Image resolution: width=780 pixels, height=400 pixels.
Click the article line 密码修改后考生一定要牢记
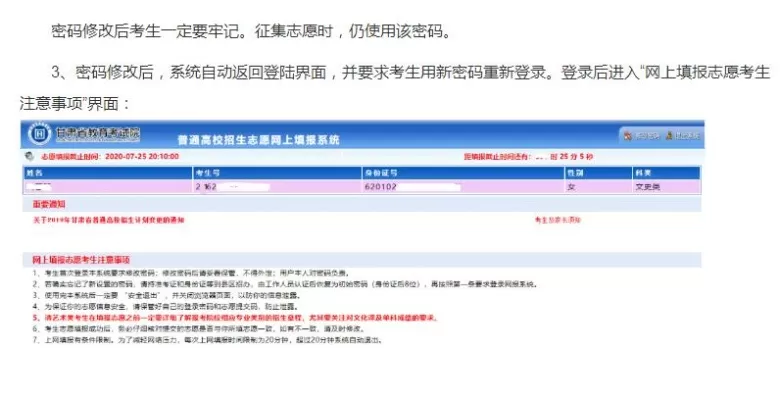251,31
